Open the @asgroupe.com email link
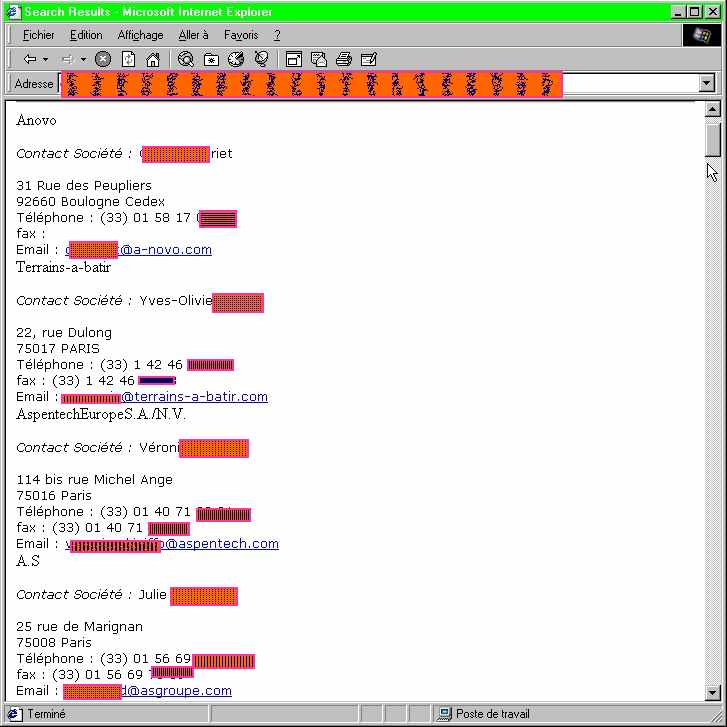This screenshot has height=727, width=727. 147,691
